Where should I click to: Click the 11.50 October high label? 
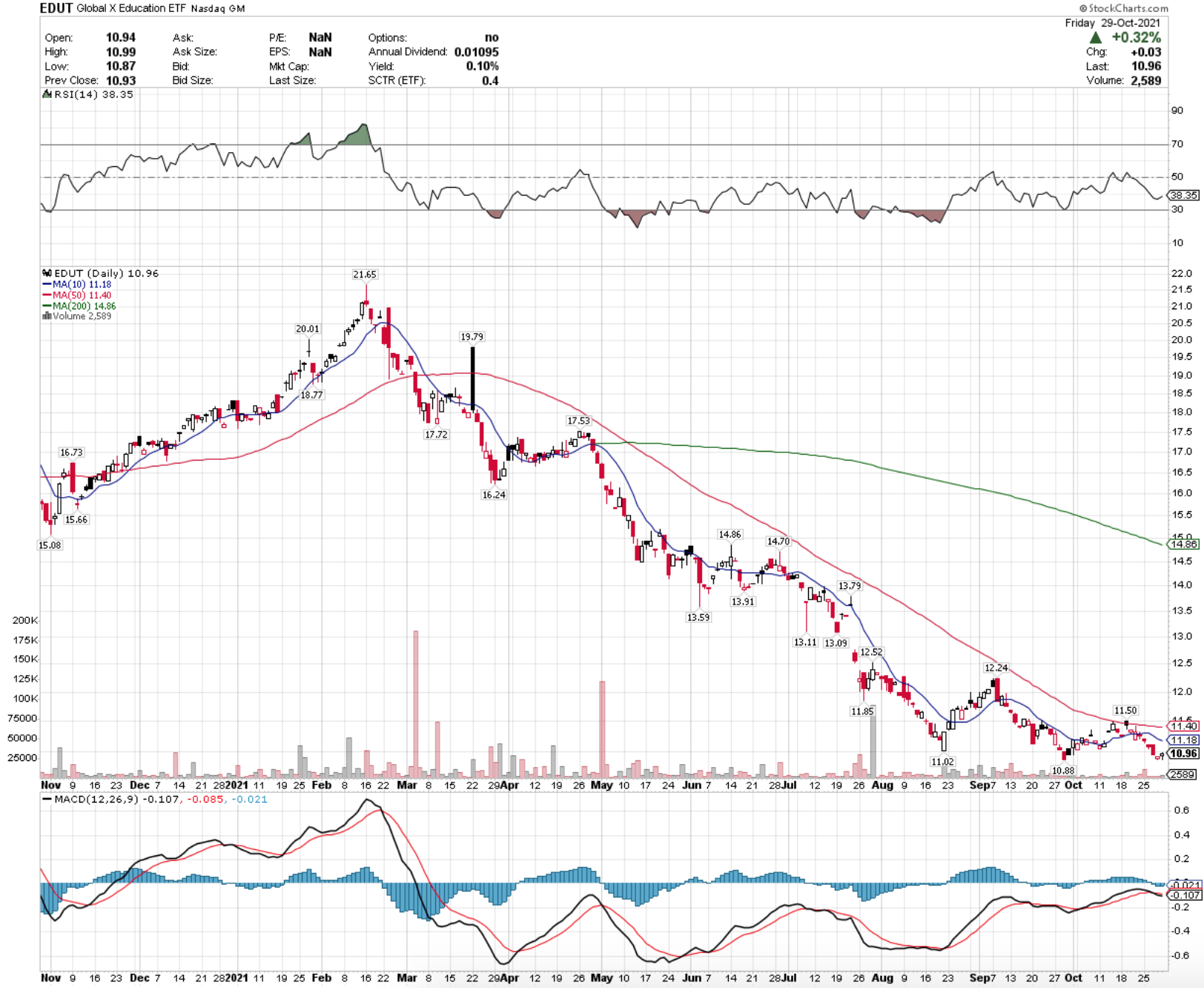pyautogui.click(x=1125, y=711)
